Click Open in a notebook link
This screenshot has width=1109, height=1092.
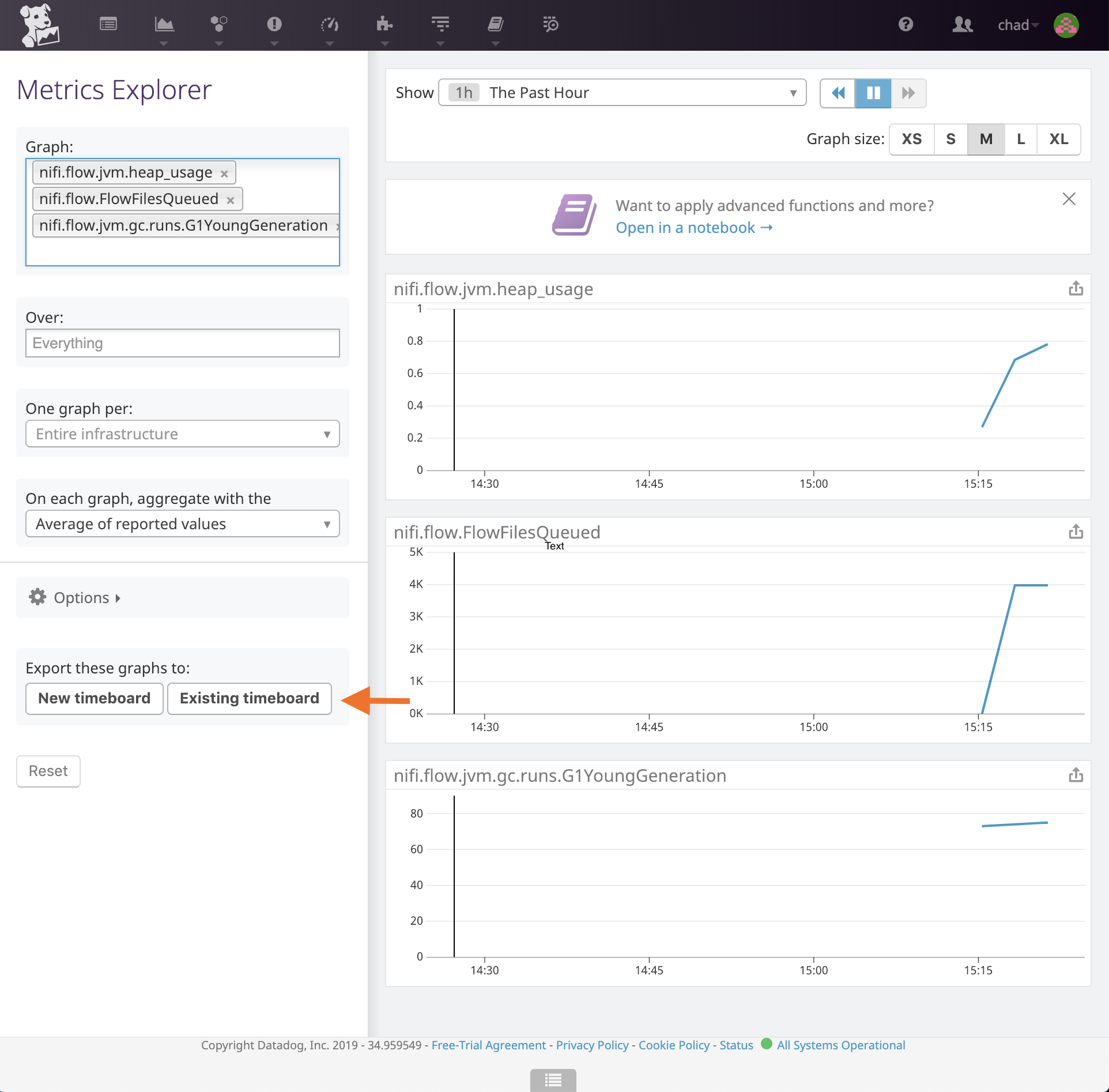[x=694, y=228]
